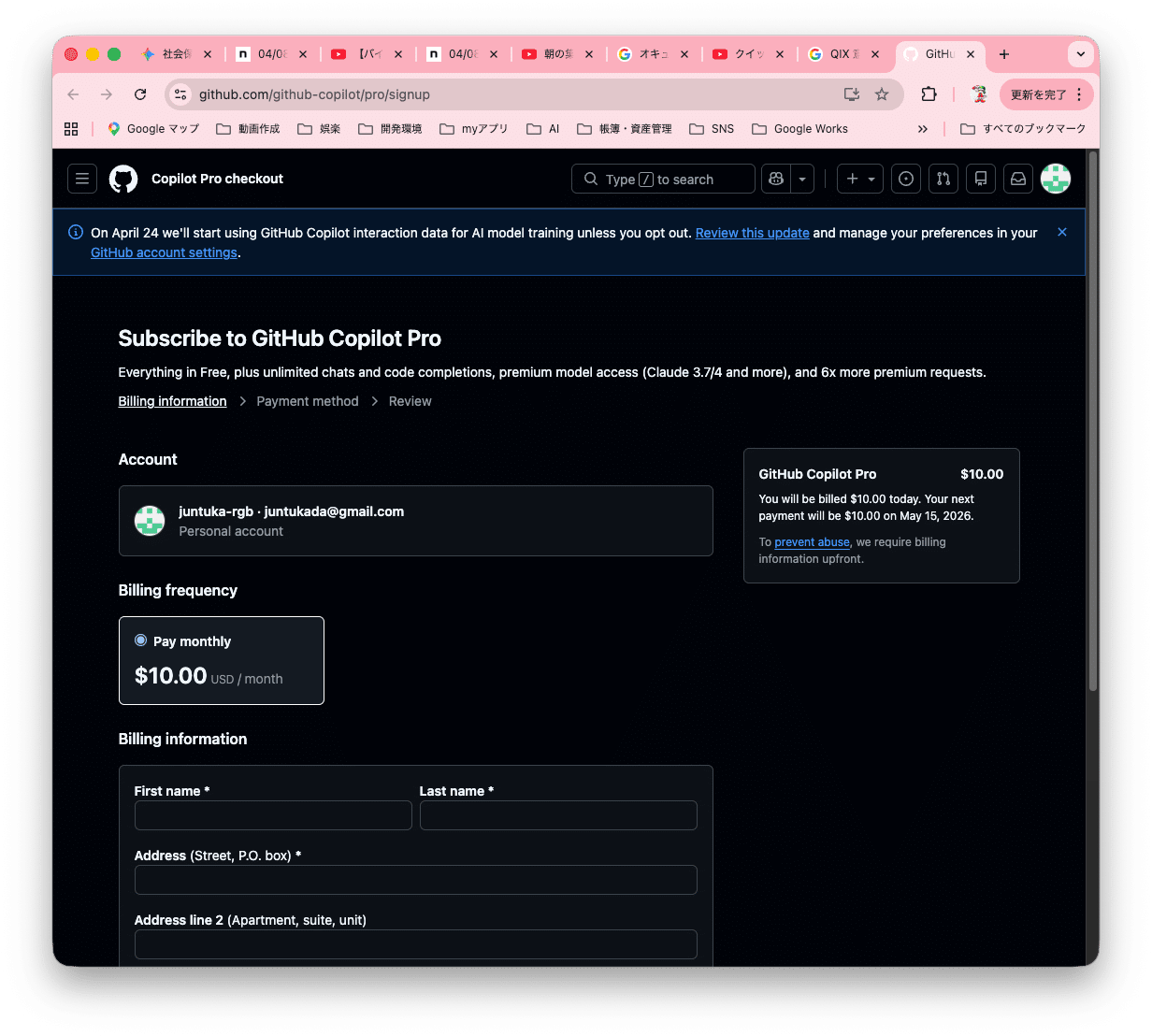Image resolution: width=1152 pixels, height=1036 pixels.
Task: Open the Chrome extensions puzzle icon
Action: click(x=929, y=94)
